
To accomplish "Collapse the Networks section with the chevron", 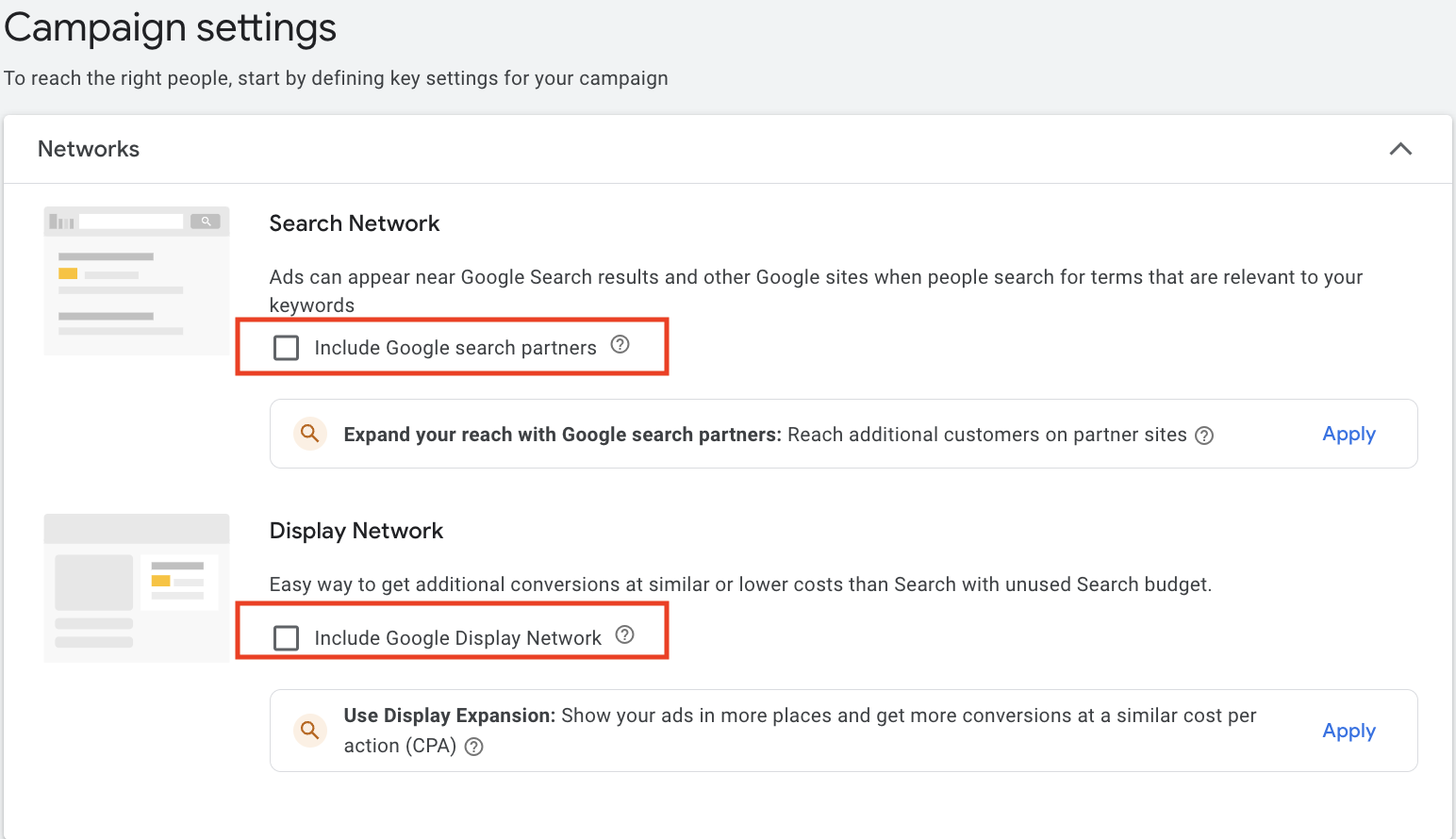I will click(x=1400, y=149).
